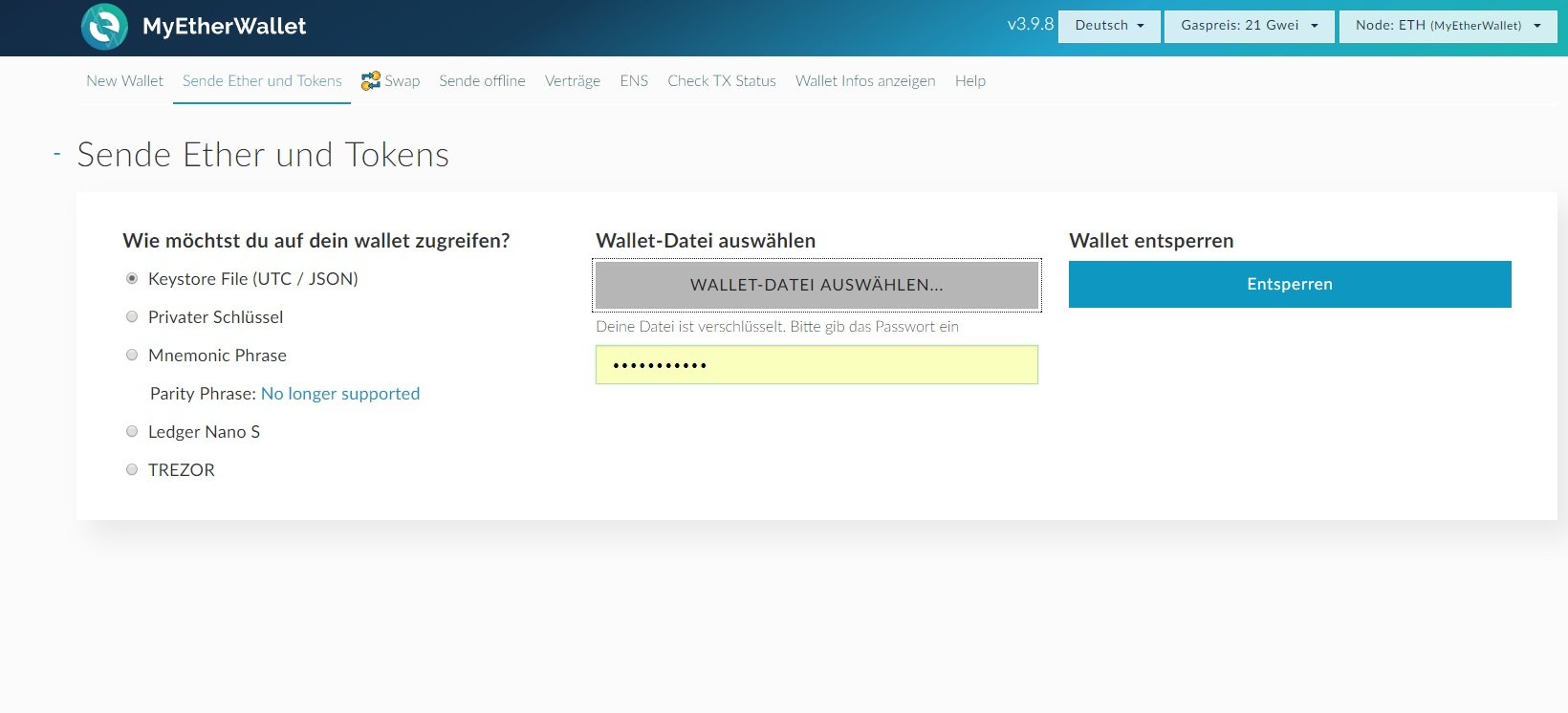Click the MyEtherWallet logo icon

[104, 26]
